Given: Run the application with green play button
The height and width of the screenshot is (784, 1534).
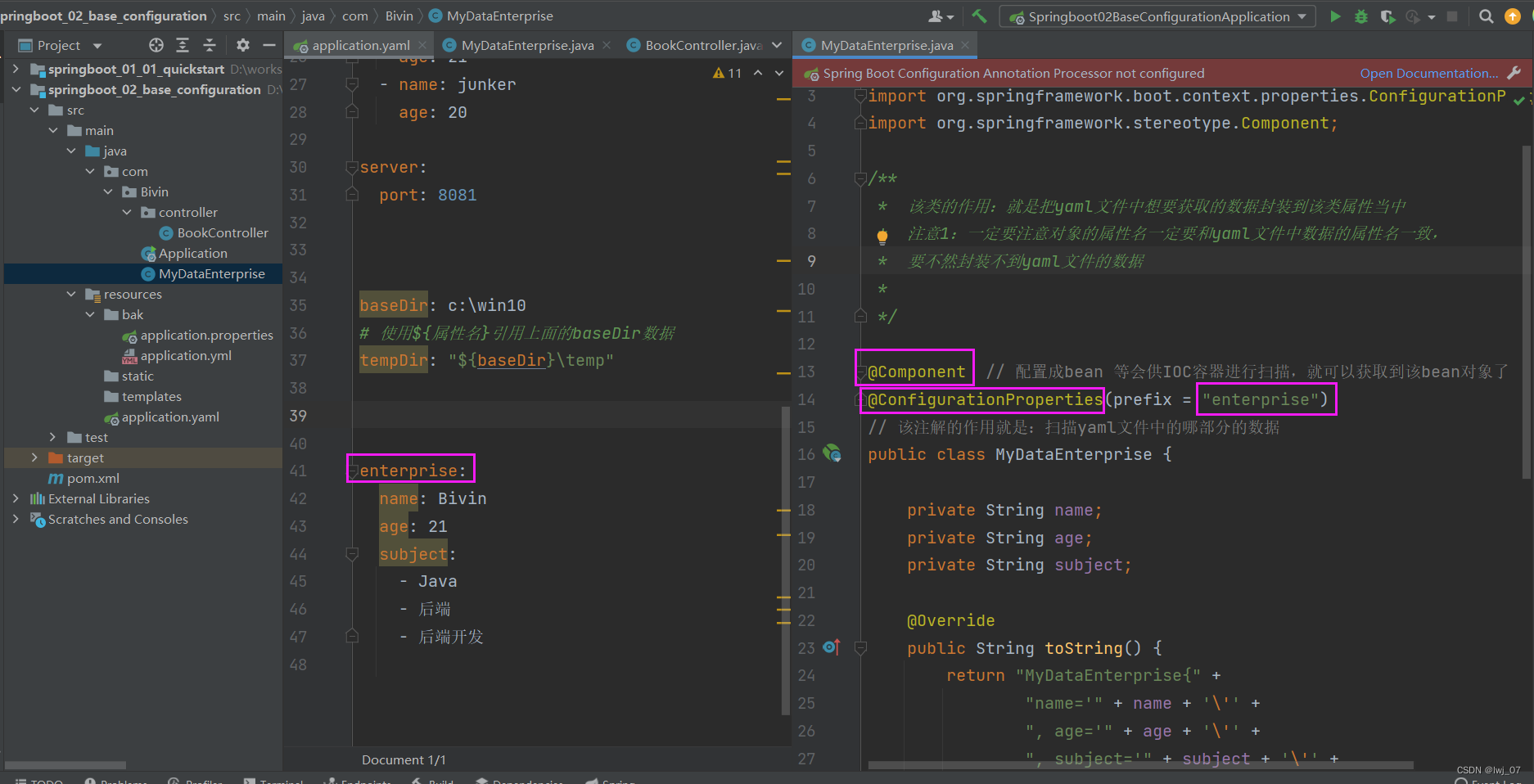Looking at the screenshot, I should coord(1335,16).
